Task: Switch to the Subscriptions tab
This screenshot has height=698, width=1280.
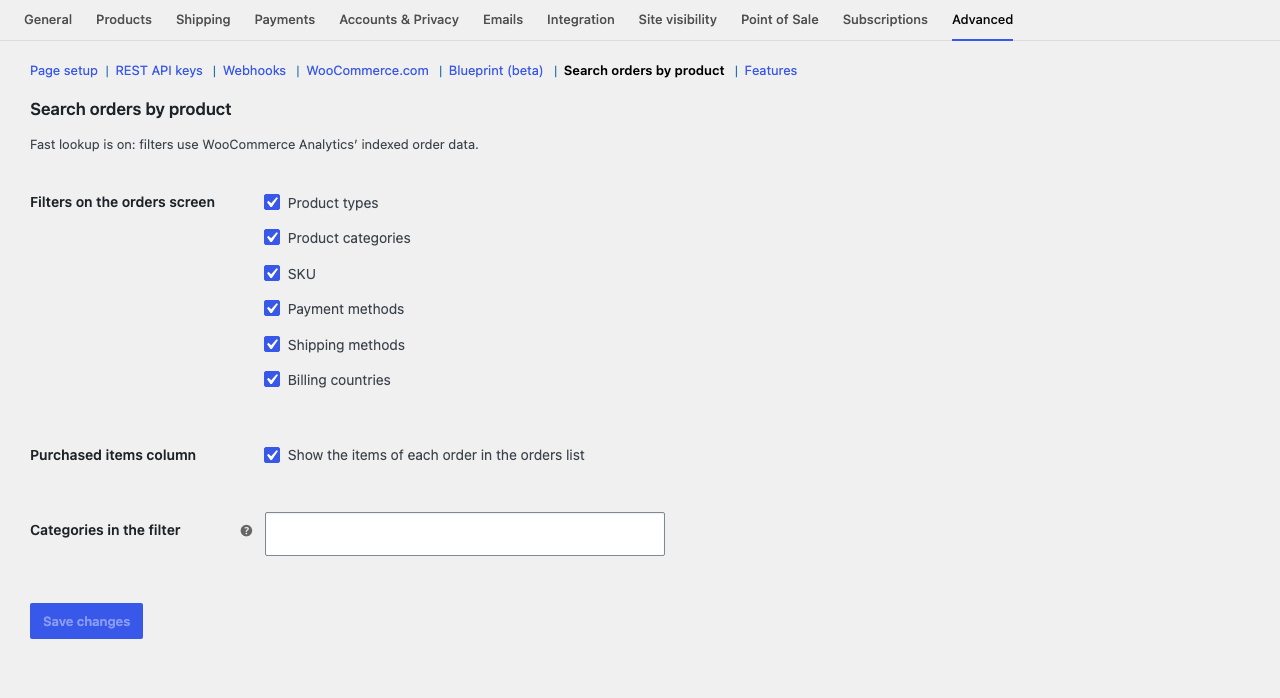Action: point(885,20)
